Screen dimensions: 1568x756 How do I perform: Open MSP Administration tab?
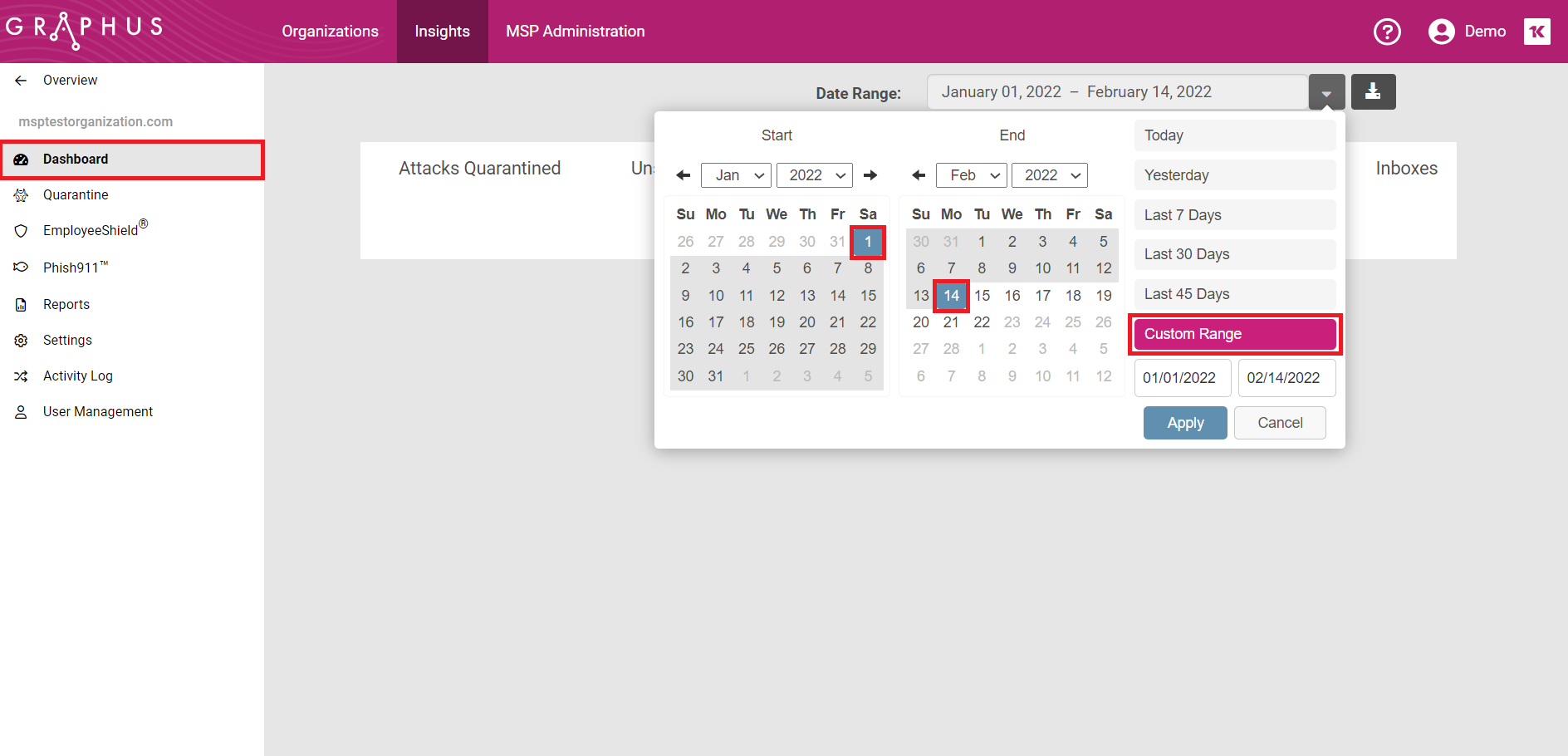click(576, 32)
